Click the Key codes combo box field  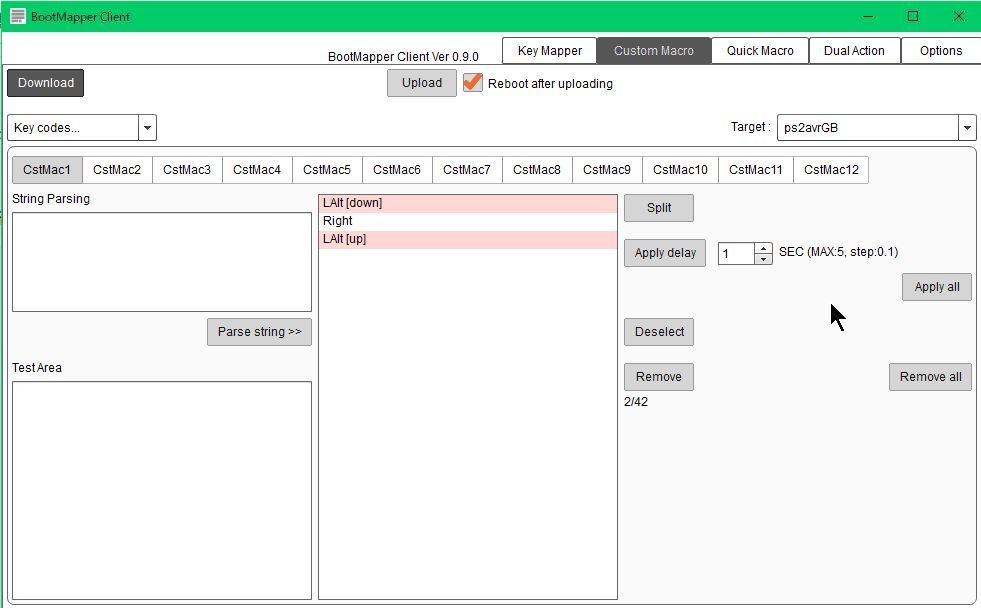click(73, 128)
